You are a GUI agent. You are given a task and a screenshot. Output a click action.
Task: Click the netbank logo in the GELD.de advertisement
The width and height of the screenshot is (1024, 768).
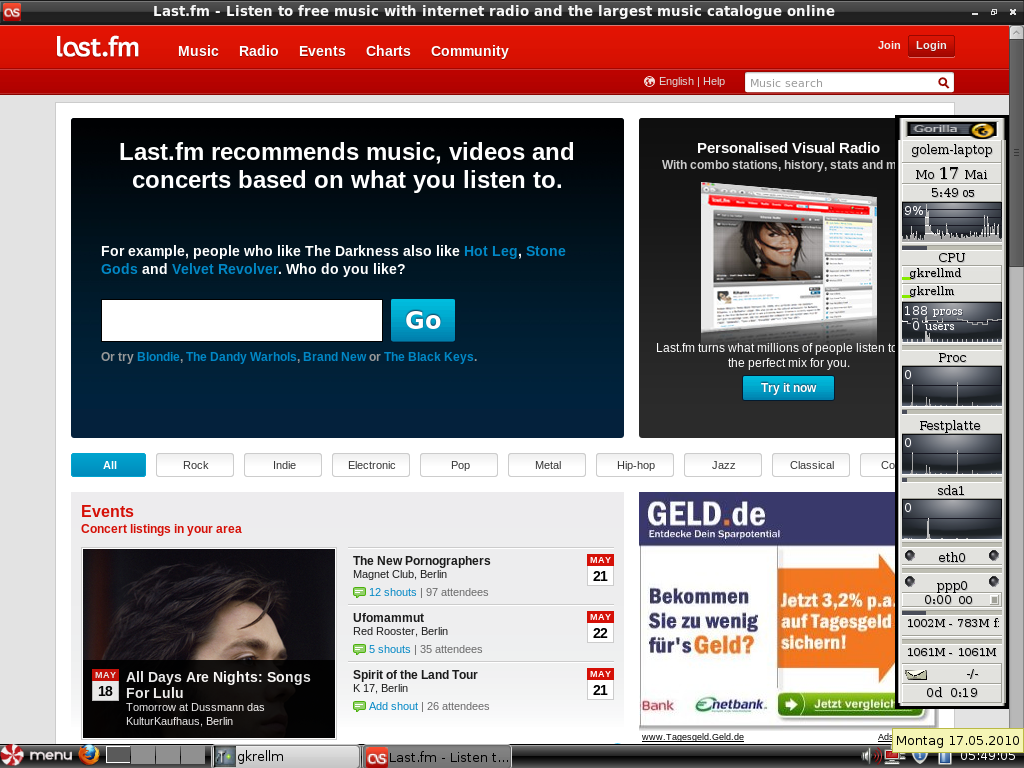pyautogui.click(x=729, y=705)
